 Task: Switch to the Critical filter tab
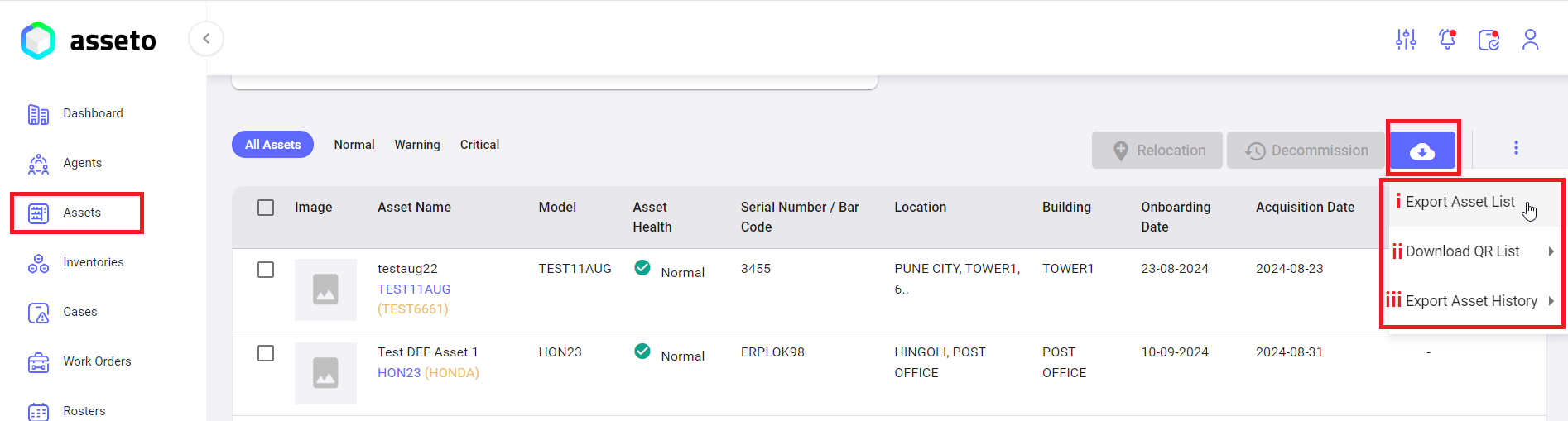point(479,145)
